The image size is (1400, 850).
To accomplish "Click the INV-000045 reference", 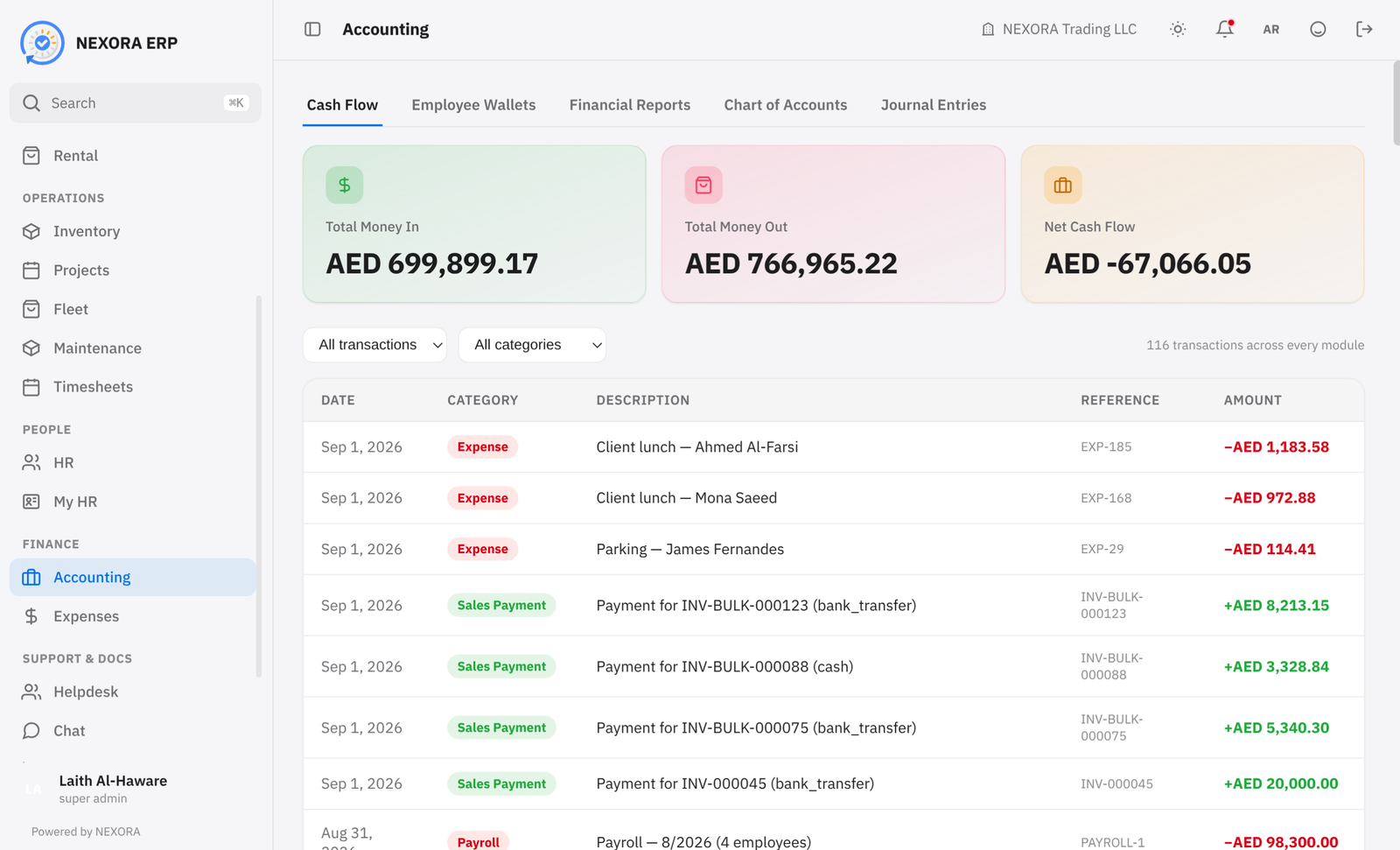I will click(x=1116, y=784).
